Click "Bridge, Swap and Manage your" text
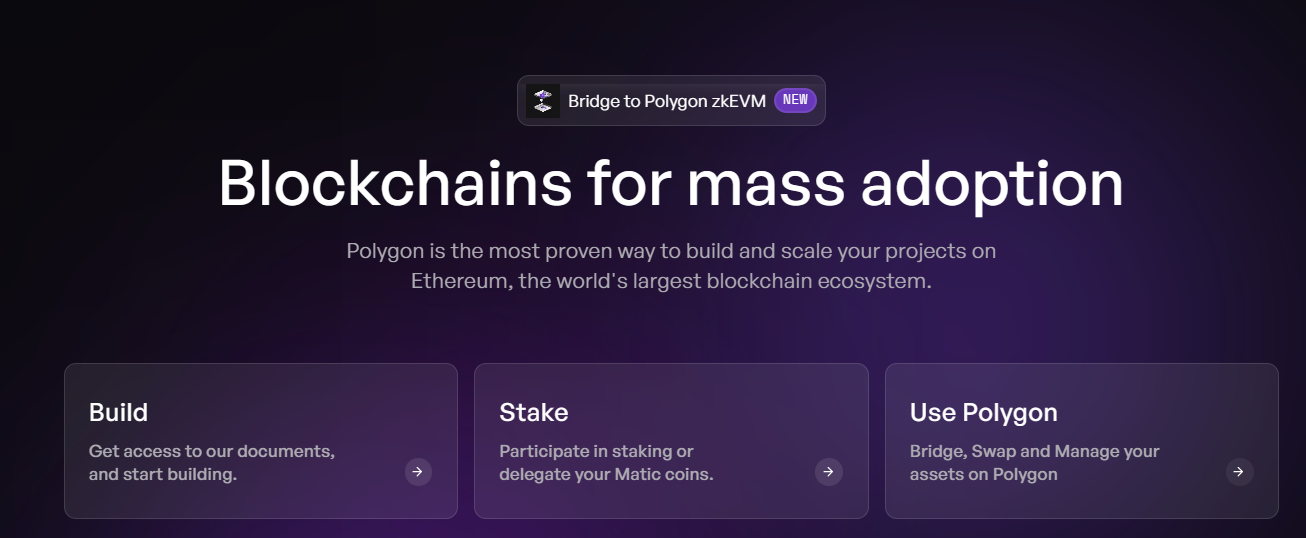The width and height of the screenshot is (1306, 538). [1034, 451]
